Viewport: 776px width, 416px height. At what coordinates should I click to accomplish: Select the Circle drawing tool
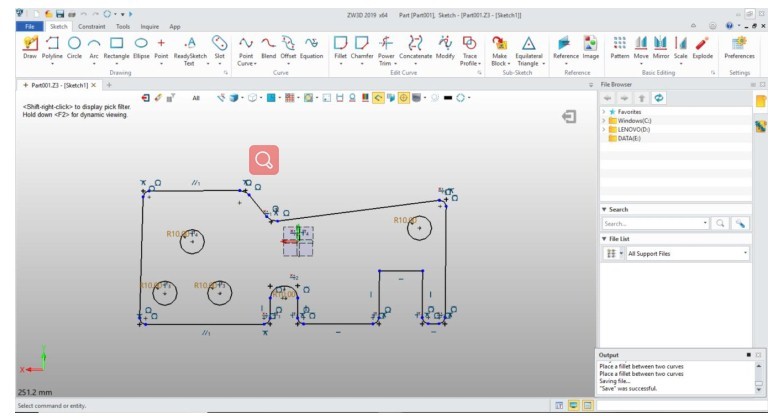coord(74,44)
